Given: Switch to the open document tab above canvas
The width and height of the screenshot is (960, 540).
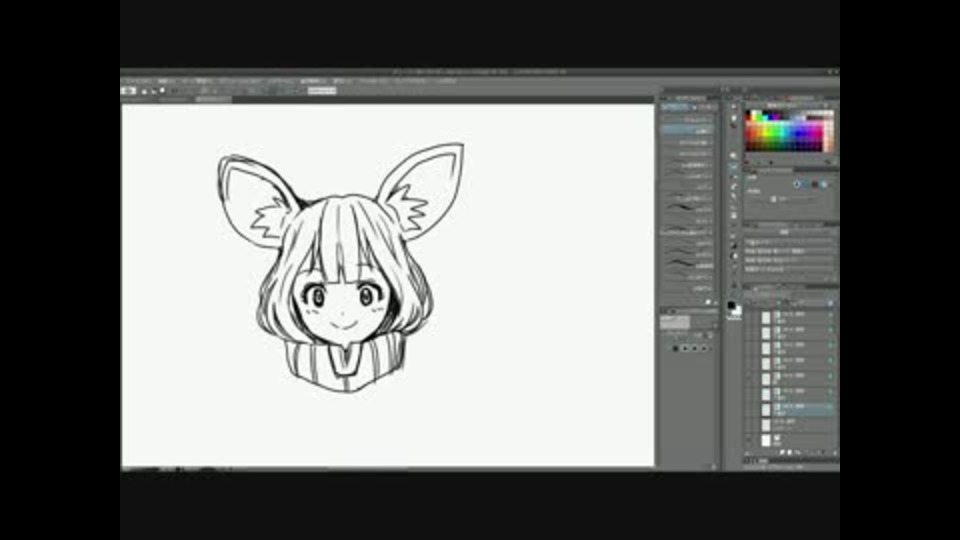Looking at the screenshot, I should pos(212,99).
